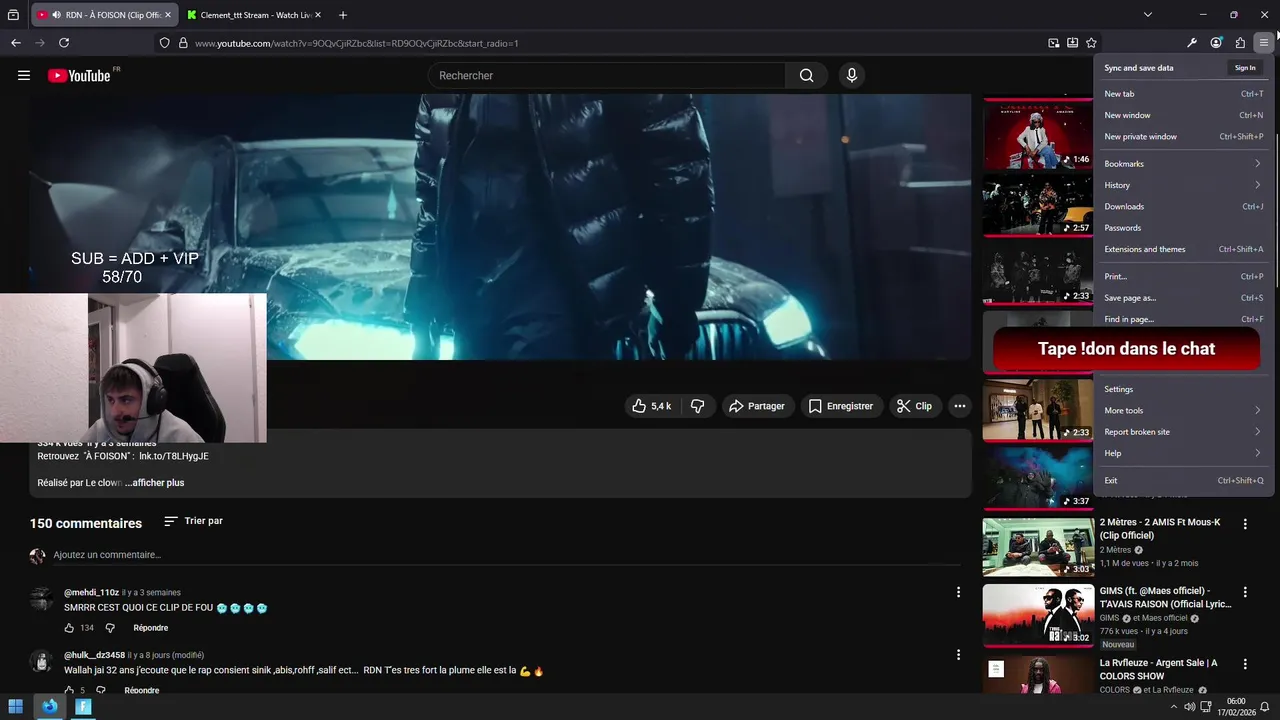1280x720 pixels.
Task: Click the Sign In button
Action: [1245, 68]
